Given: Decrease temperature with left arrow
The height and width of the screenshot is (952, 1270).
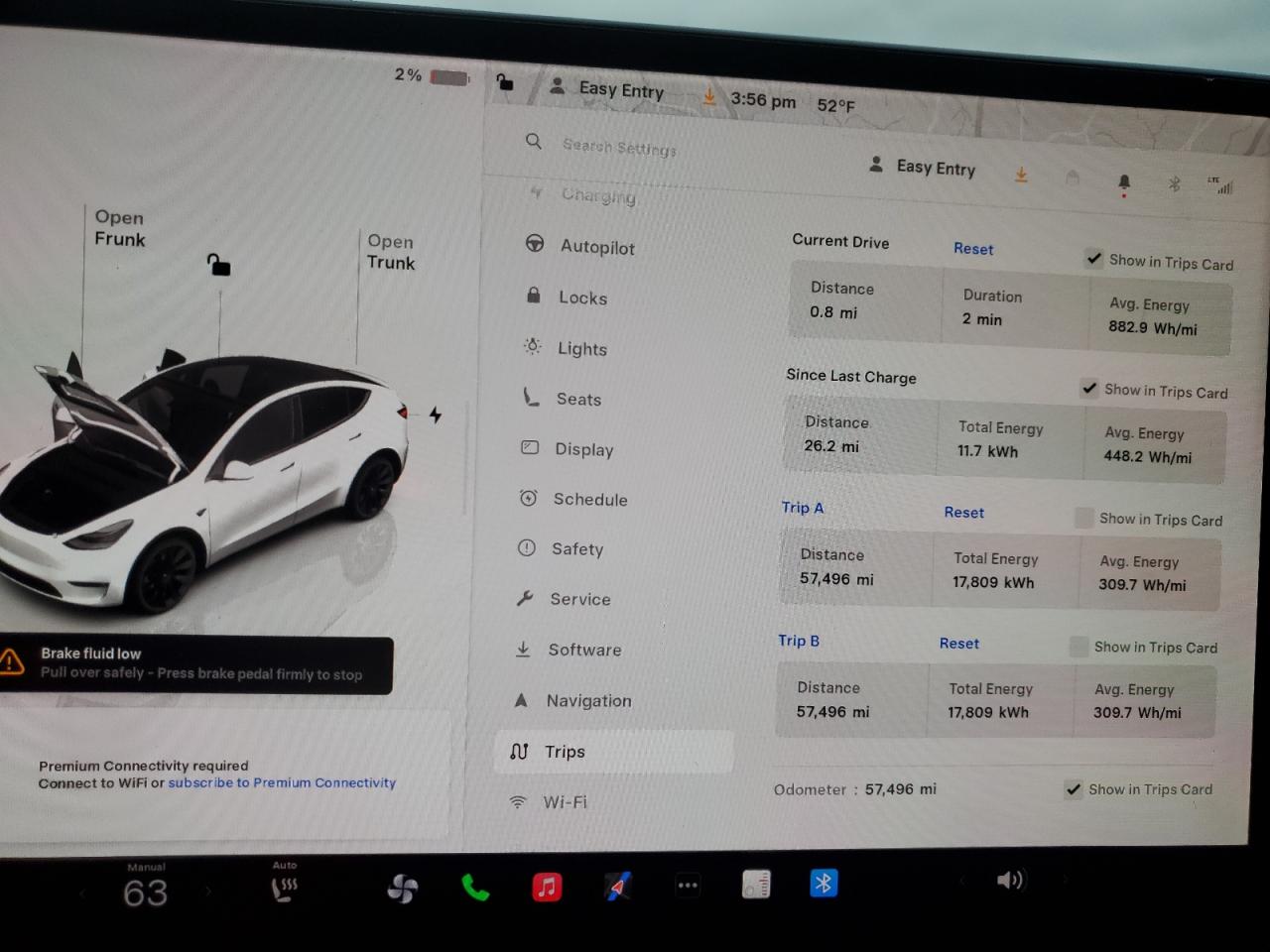Looking at the screenshot, I should (x=82, y=893).
